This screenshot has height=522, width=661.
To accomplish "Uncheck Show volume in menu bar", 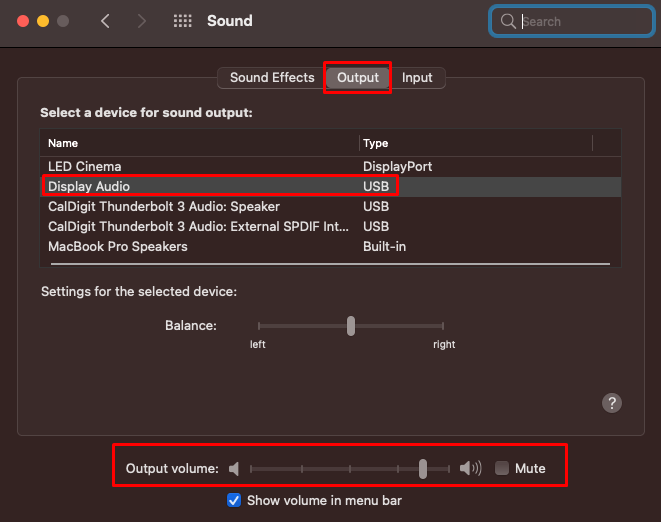I will click(234, 500).
